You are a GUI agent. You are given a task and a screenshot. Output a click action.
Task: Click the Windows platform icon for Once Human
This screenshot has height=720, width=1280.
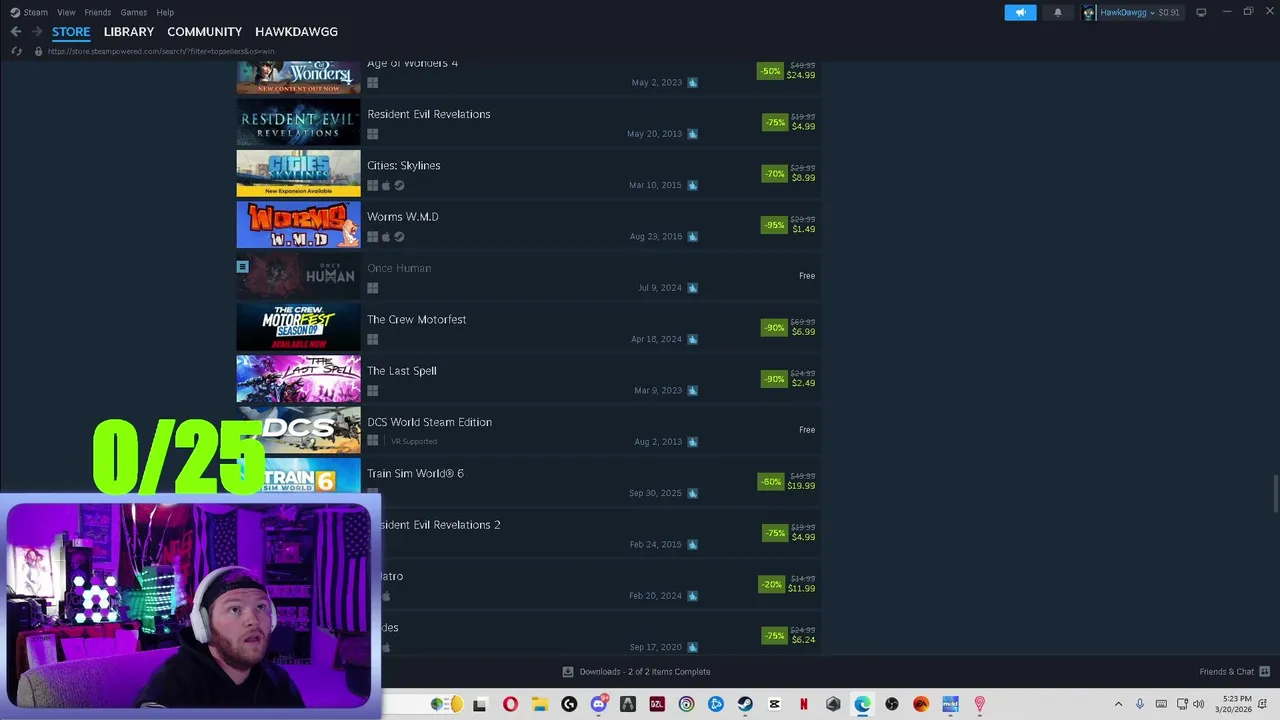pyautogui.click(x=372, y=288)
